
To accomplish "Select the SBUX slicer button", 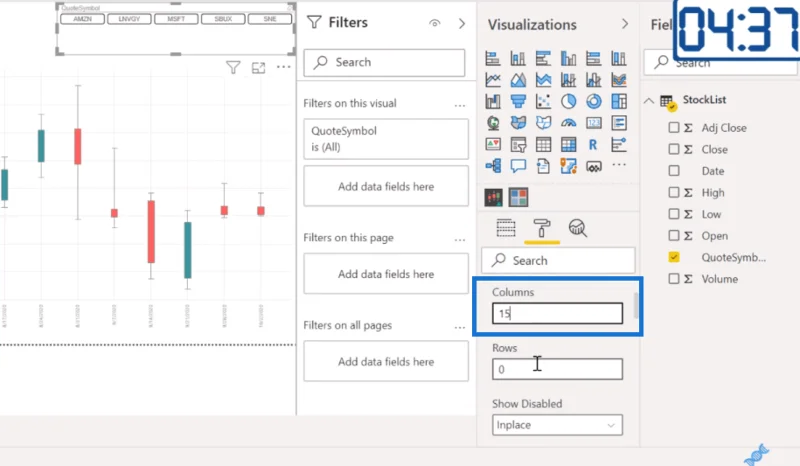I will (223, 19).
